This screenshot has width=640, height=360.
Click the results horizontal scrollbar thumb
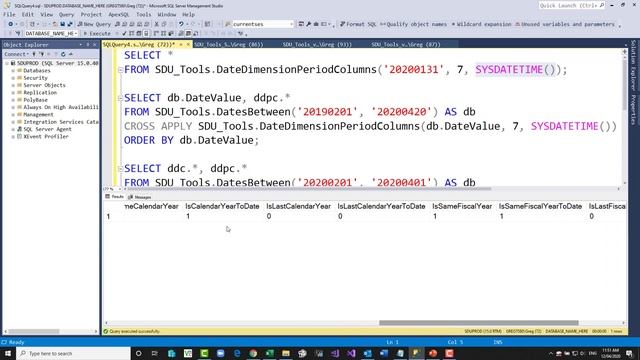pyautogui.click(x=479, y=323)
